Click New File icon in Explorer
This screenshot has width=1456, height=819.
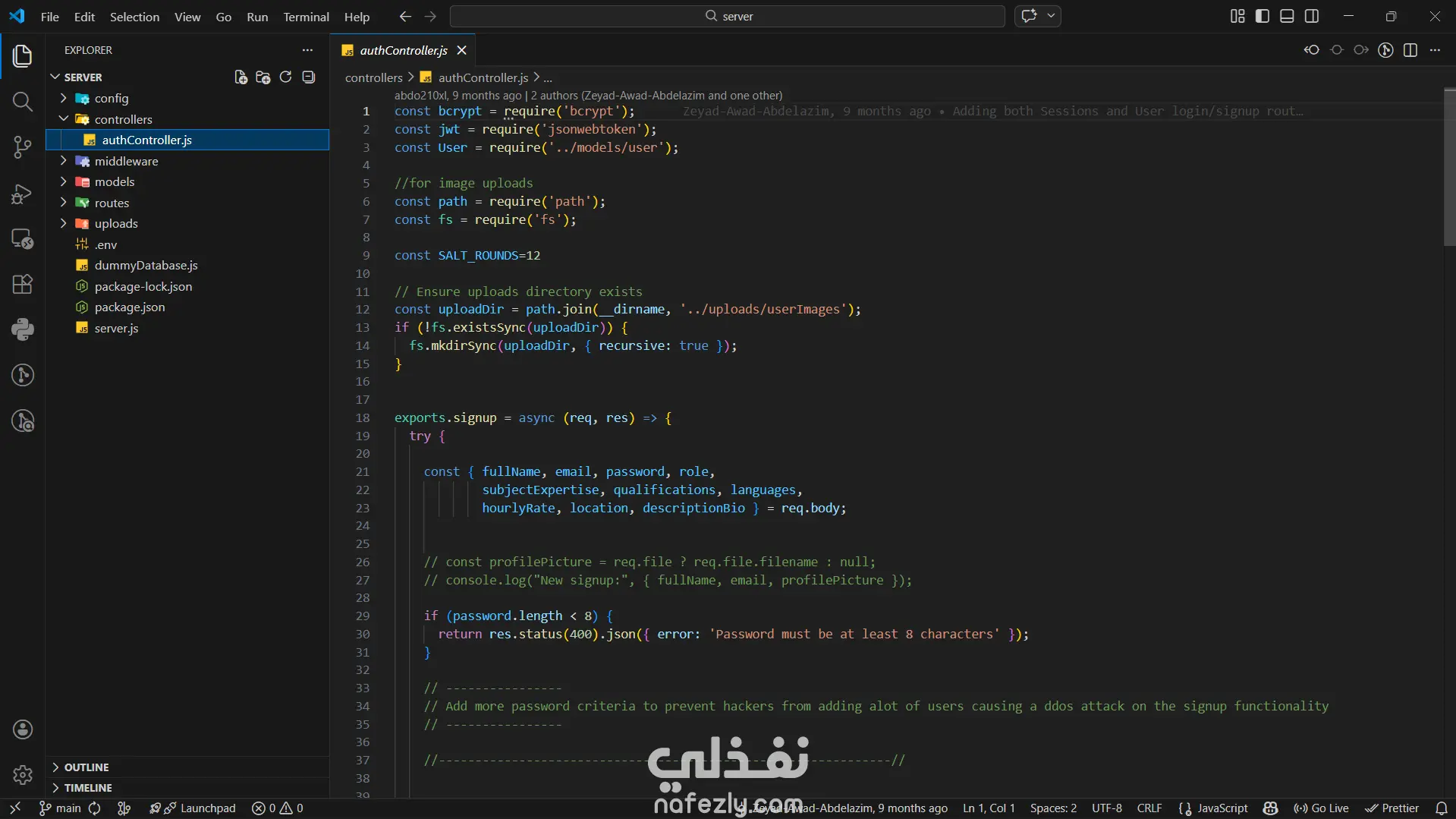pyautogui.click(x=241, y=77)
